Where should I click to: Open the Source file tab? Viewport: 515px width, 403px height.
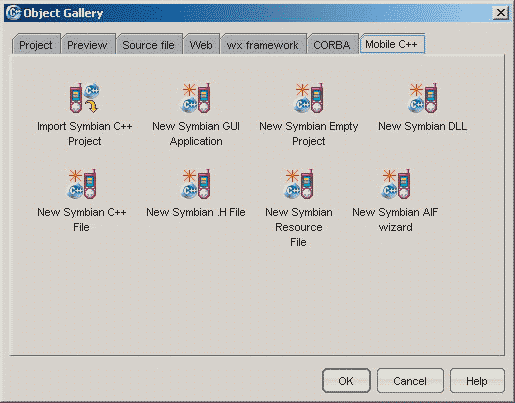149,45
